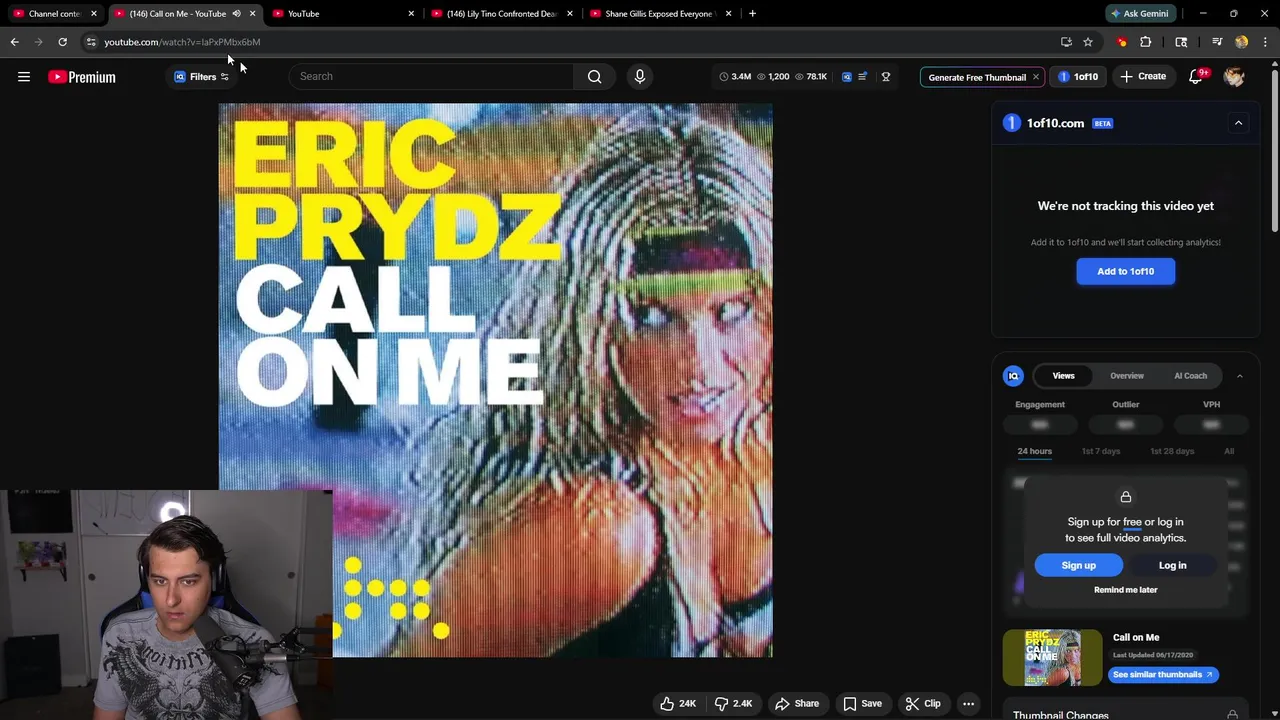The image size is (1280, 720).
Task: Click the Call on Me small thumbnail
Action: pos(1052,657)
